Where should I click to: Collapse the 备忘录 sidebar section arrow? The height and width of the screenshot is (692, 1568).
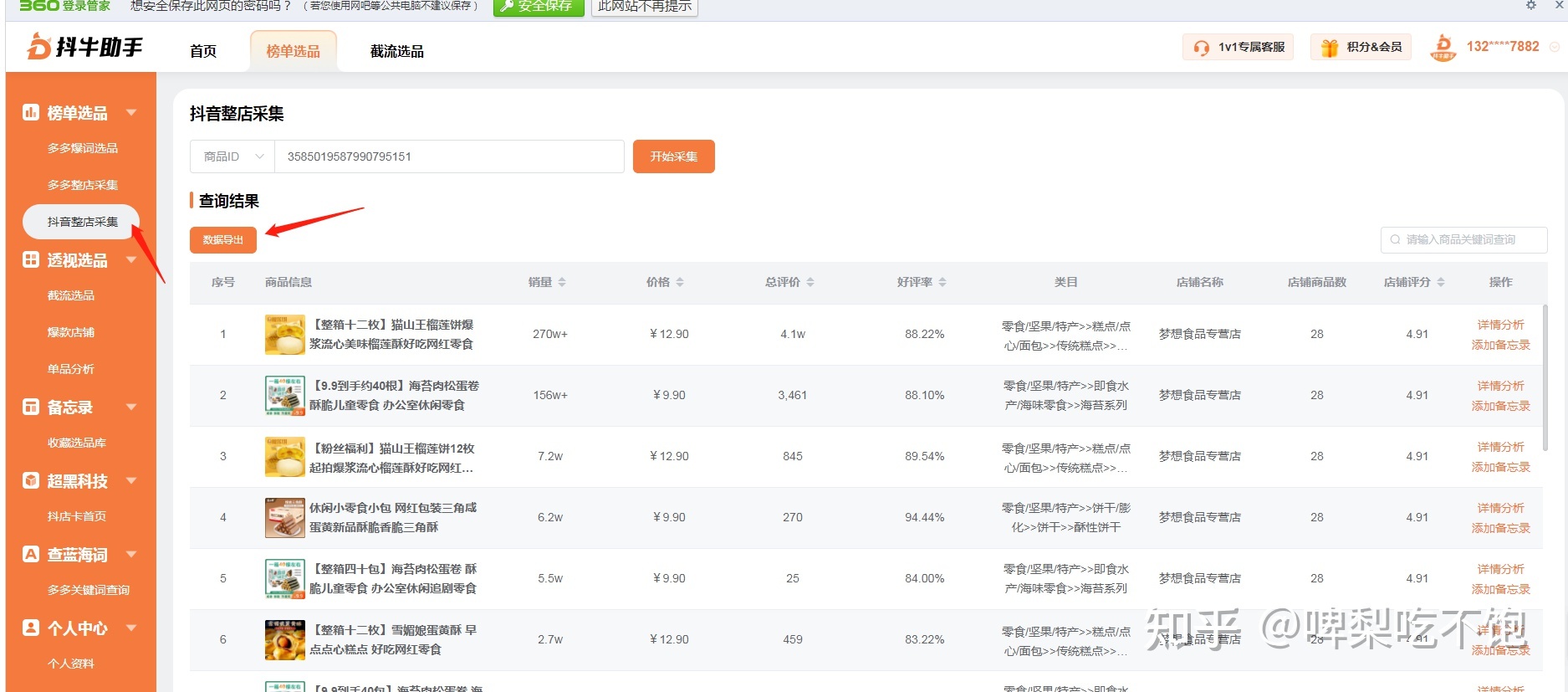131,407
